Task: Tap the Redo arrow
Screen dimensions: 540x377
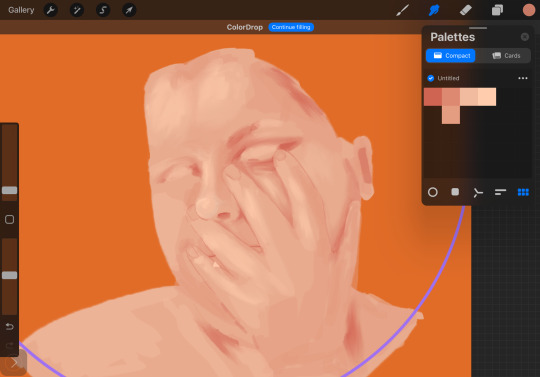Action: point(10,345)
